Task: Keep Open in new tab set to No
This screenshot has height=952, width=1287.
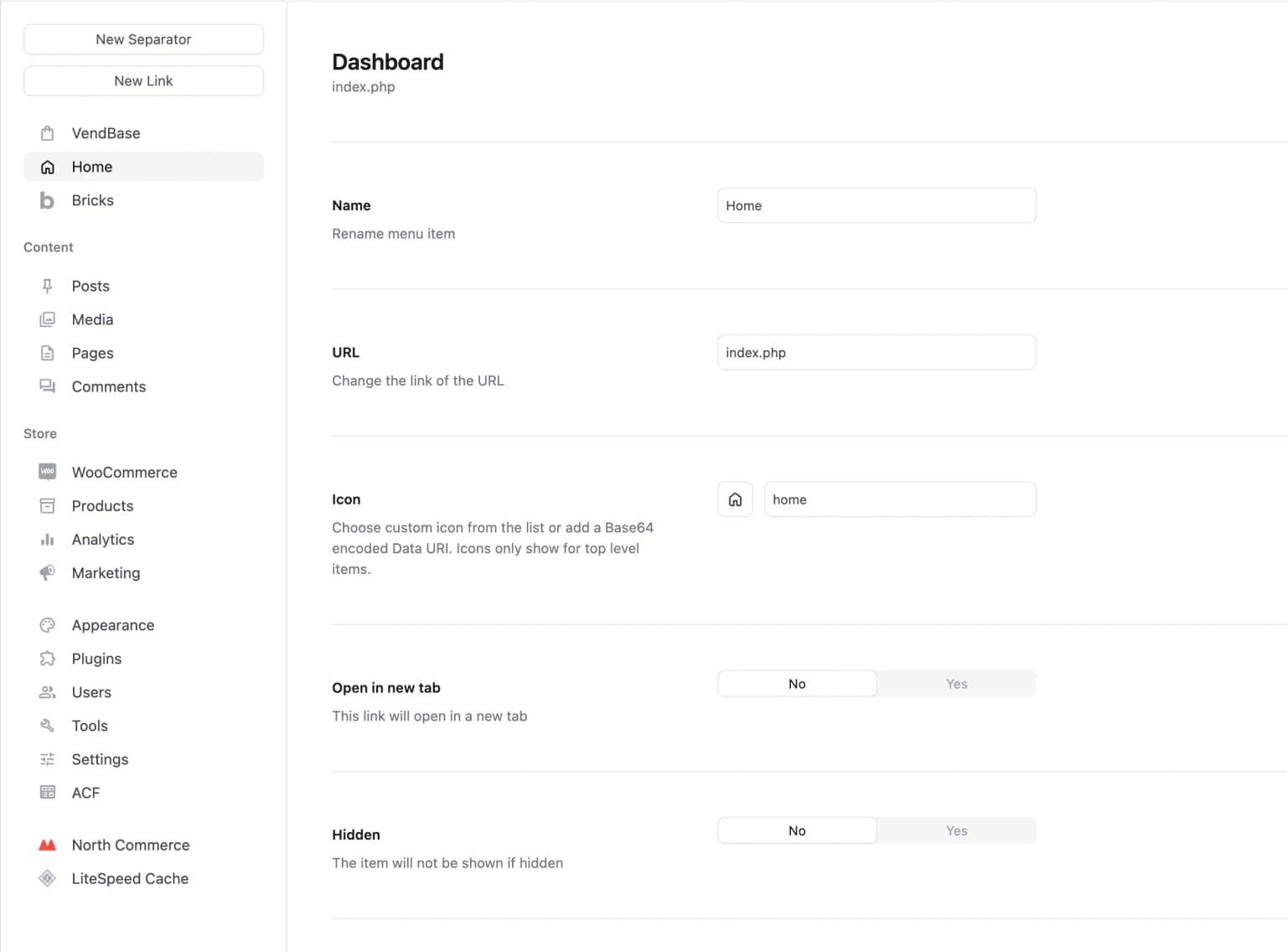Action: [796, 683]
